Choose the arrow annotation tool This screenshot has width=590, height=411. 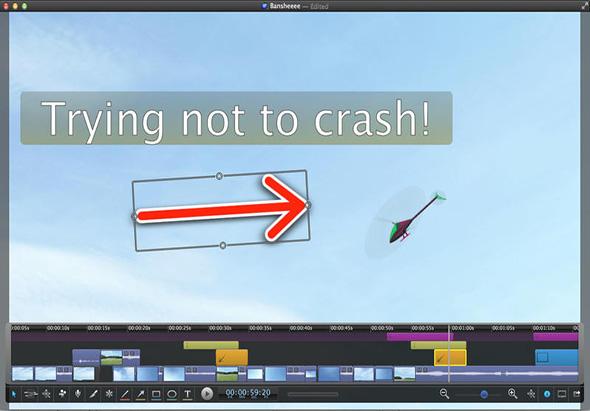tap(140, 394)
